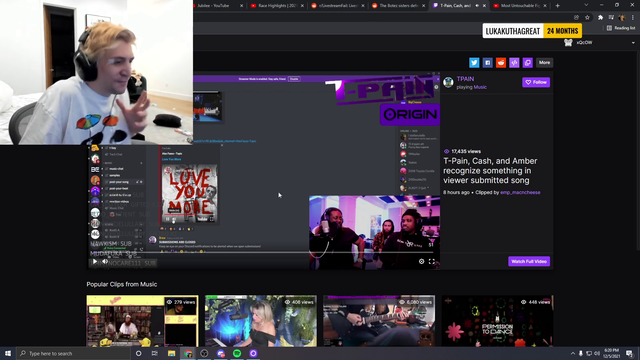Open OBS Studio from the taskbar
Viewport: 640px width, 360px height.
pyautogui.click(x=204, y=353)
